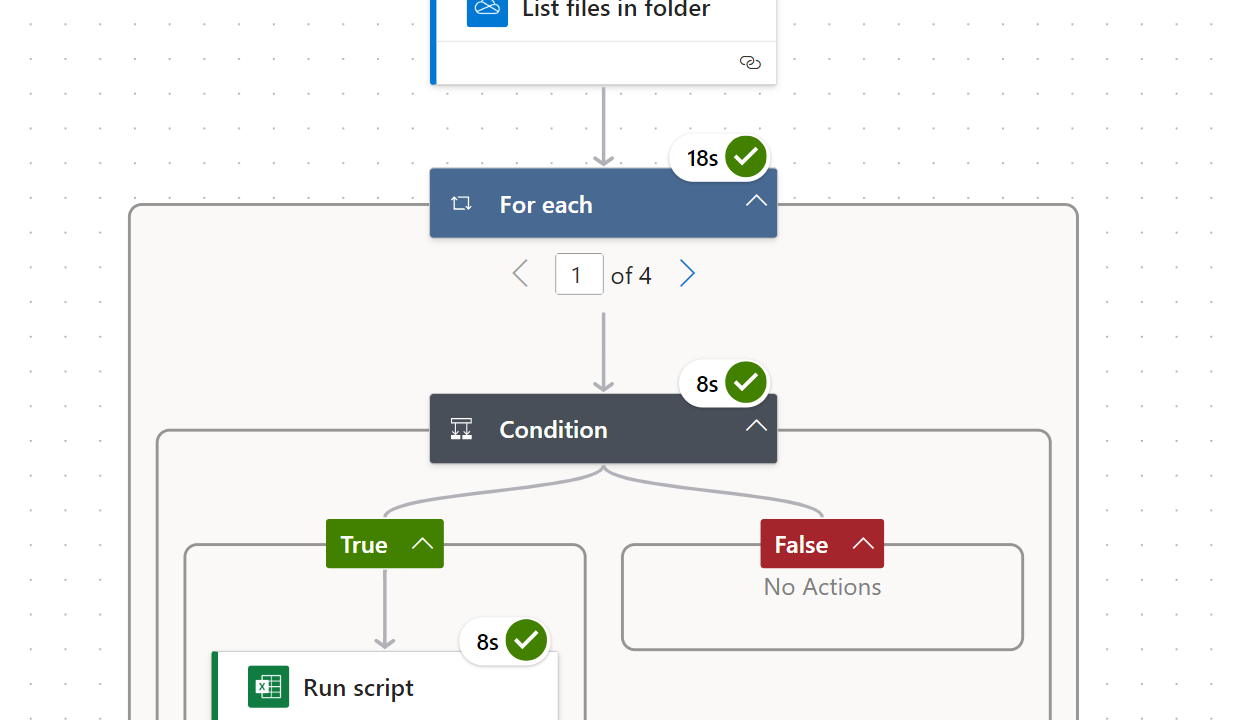Click the Excel icon on Run script

pyautogui.click(x=268, y=687)
